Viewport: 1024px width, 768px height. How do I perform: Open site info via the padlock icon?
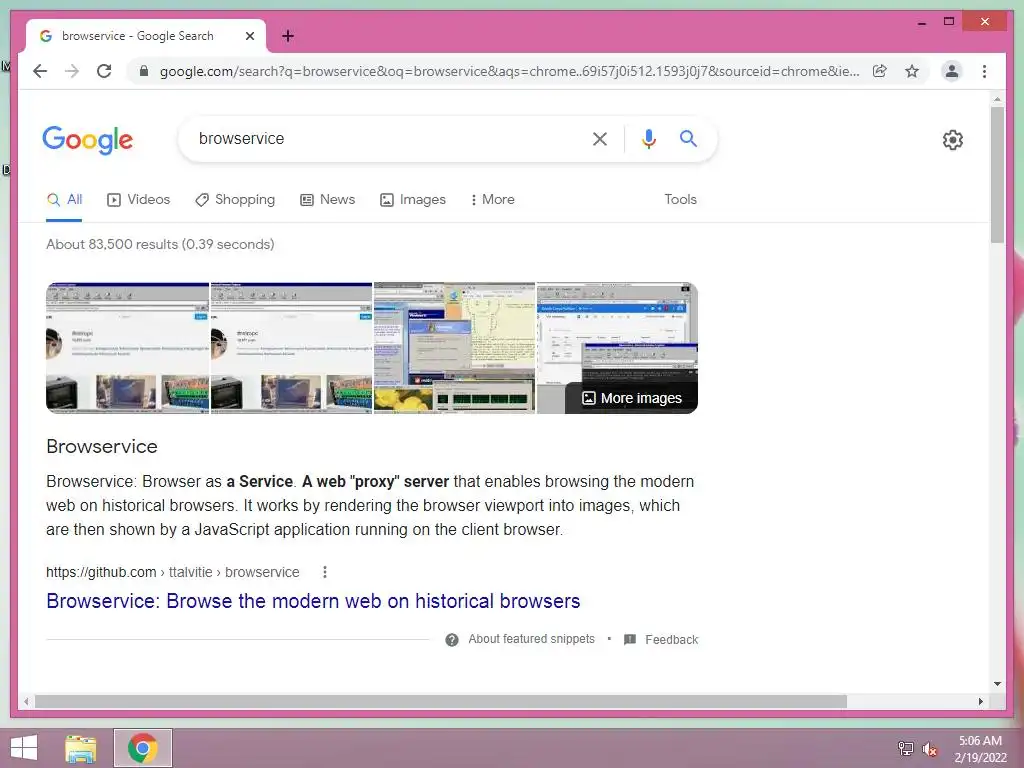pyautogui.click(x=144, y=71)
